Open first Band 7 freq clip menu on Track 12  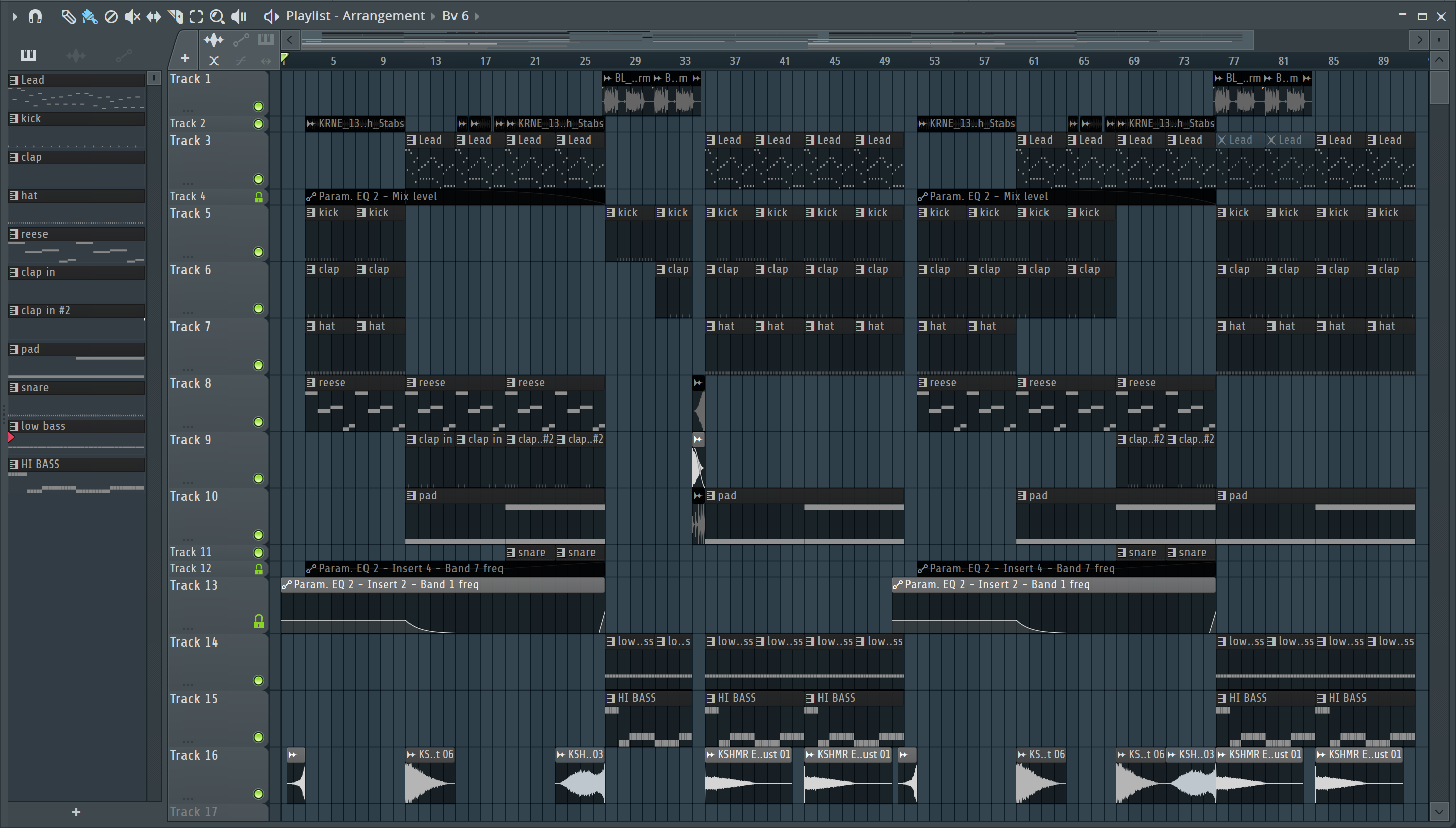point(311,569)
